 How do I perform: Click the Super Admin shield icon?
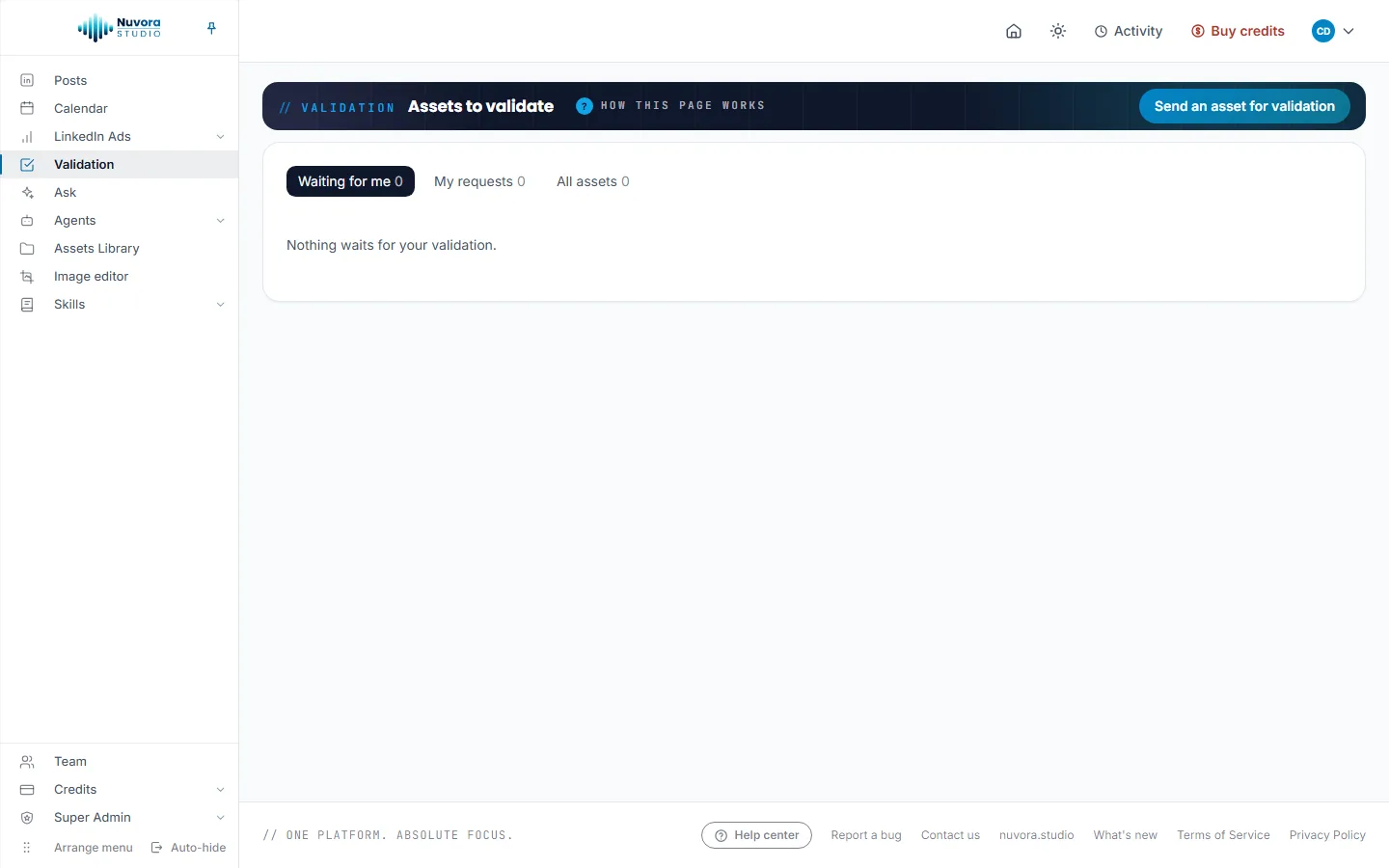point(27,817)
